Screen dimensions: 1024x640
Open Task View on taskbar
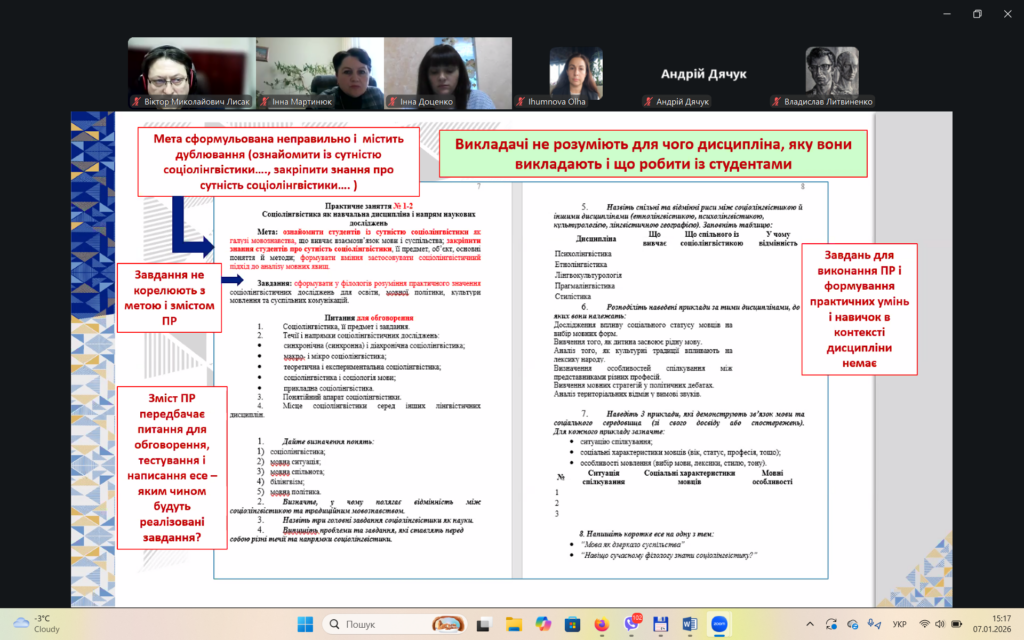pos(483,623)
